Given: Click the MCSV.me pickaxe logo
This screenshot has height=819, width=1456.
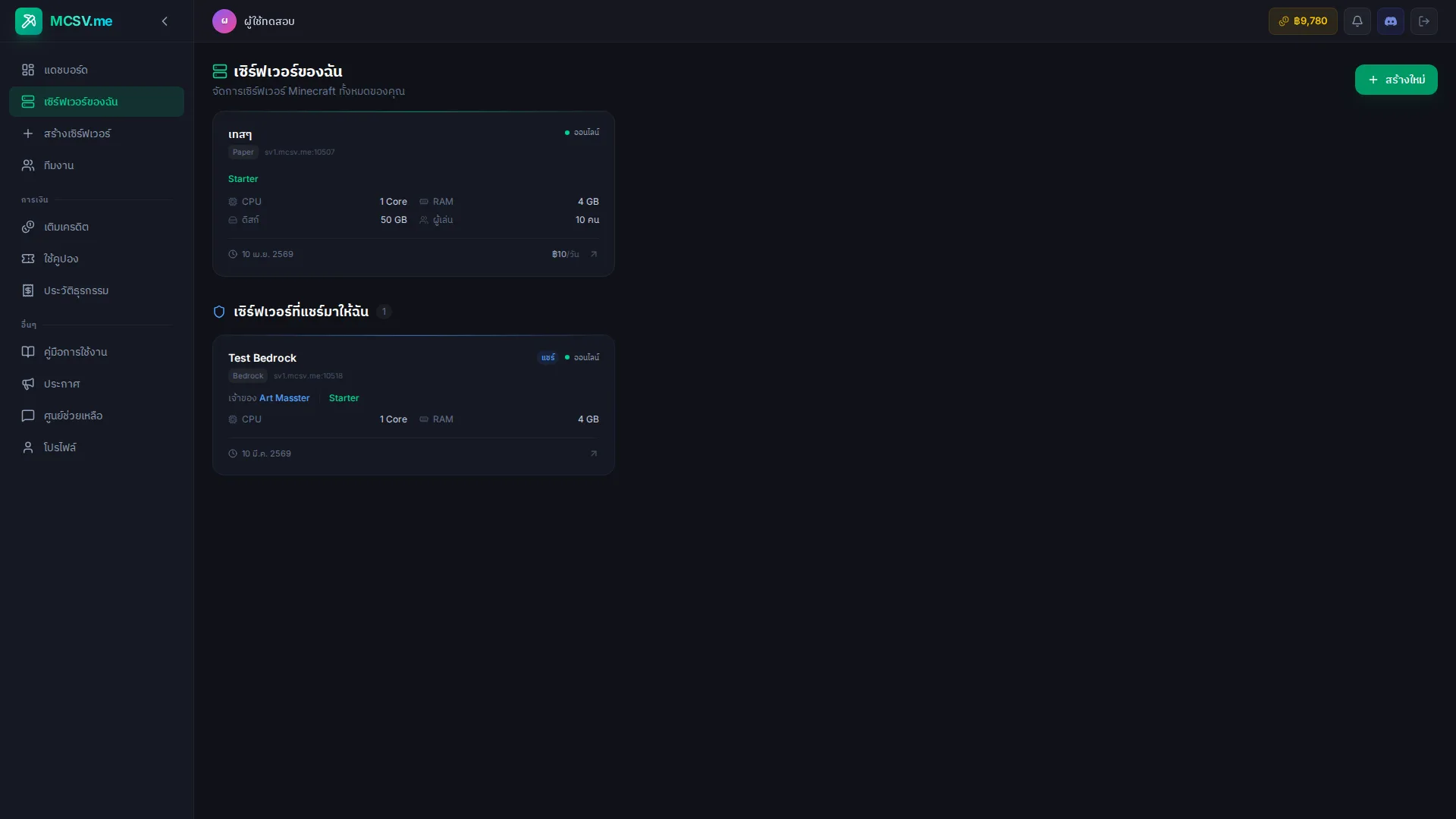Looking at the screenshot, I should pos(28,21).
